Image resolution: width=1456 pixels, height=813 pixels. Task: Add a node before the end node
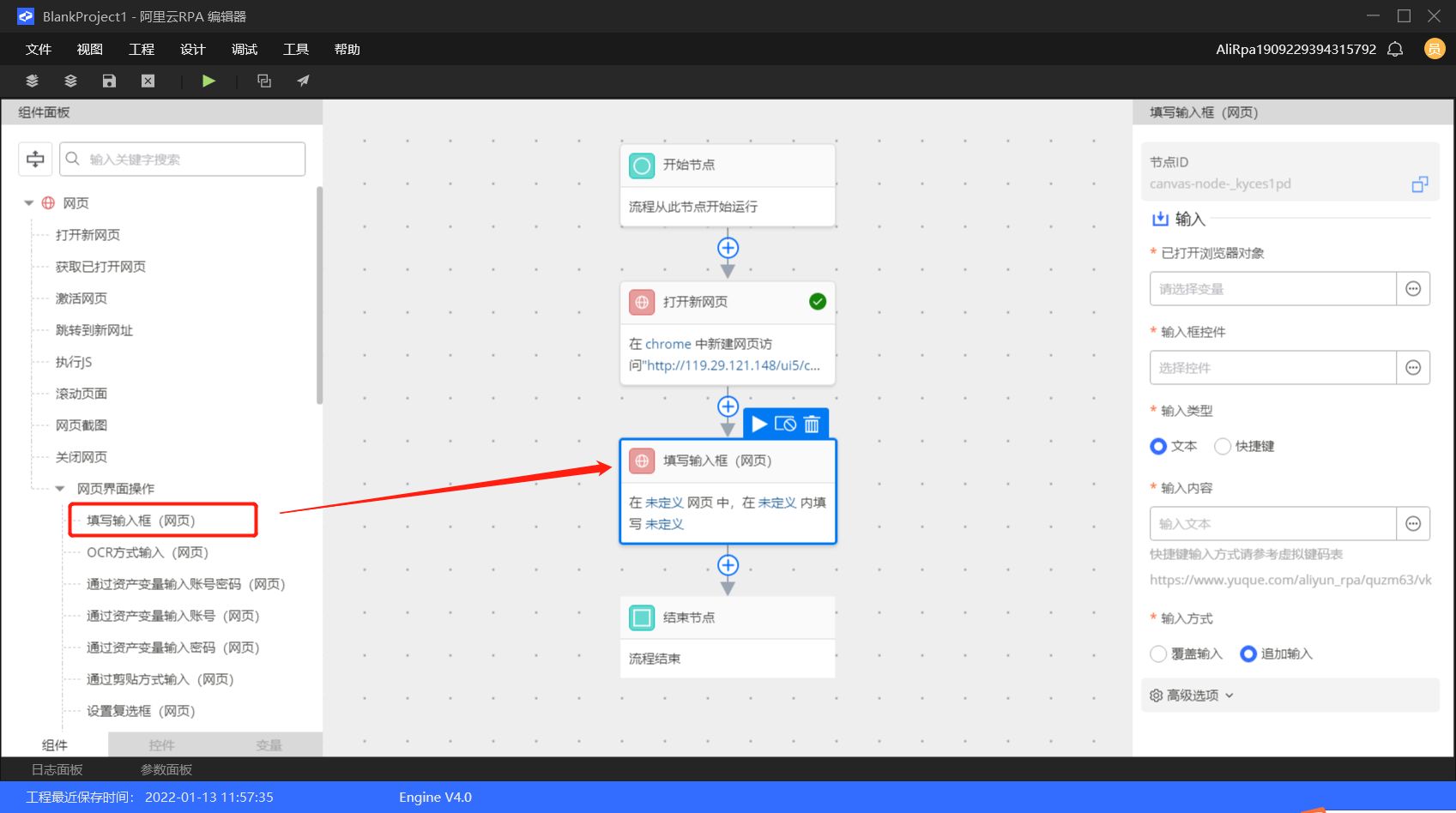pyautogui.click(x=728, y=565)
